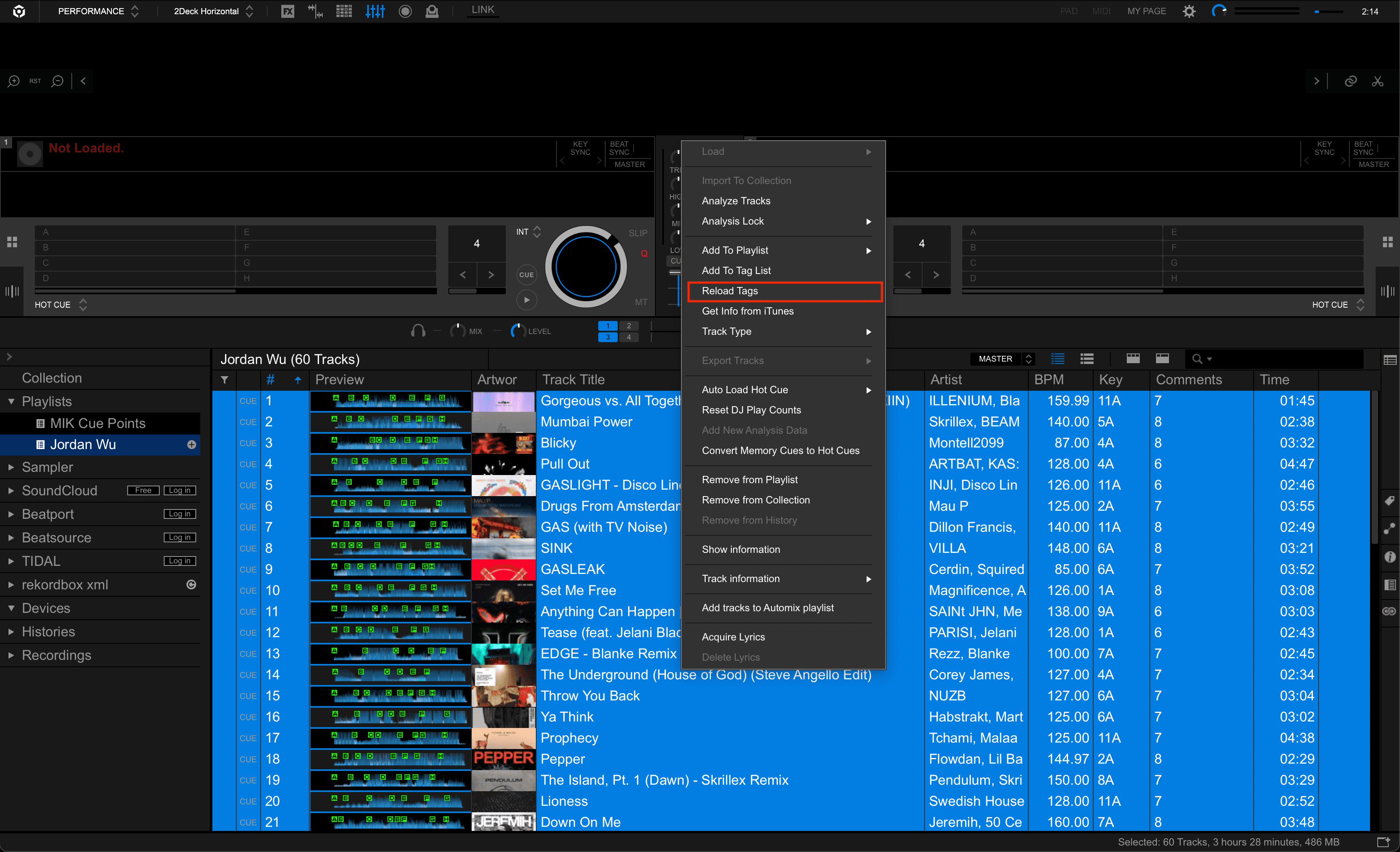1400x852 pixels.
Task: Open the related tracks sidebar icon
Action: (1389, 529)
